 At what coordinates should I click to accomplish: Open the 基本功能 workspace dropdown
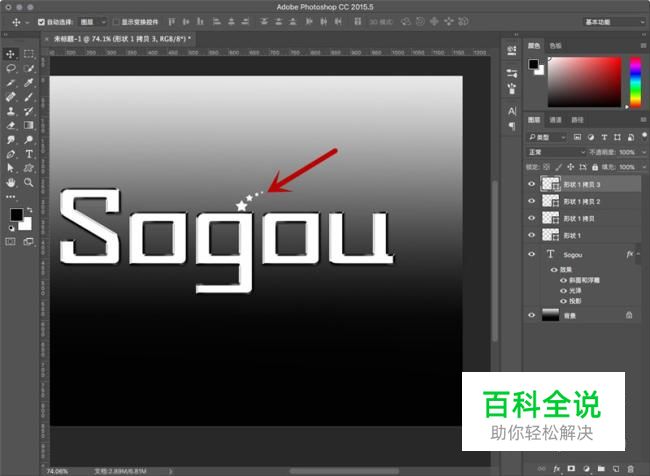click(x=614, y=22)
